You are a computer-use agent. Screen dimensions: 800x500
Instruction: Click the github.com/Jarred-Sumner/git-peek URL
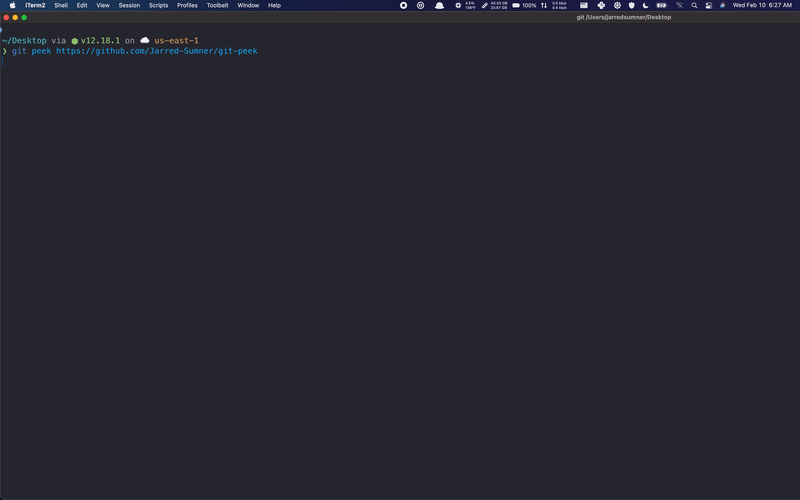coord(157,51)
